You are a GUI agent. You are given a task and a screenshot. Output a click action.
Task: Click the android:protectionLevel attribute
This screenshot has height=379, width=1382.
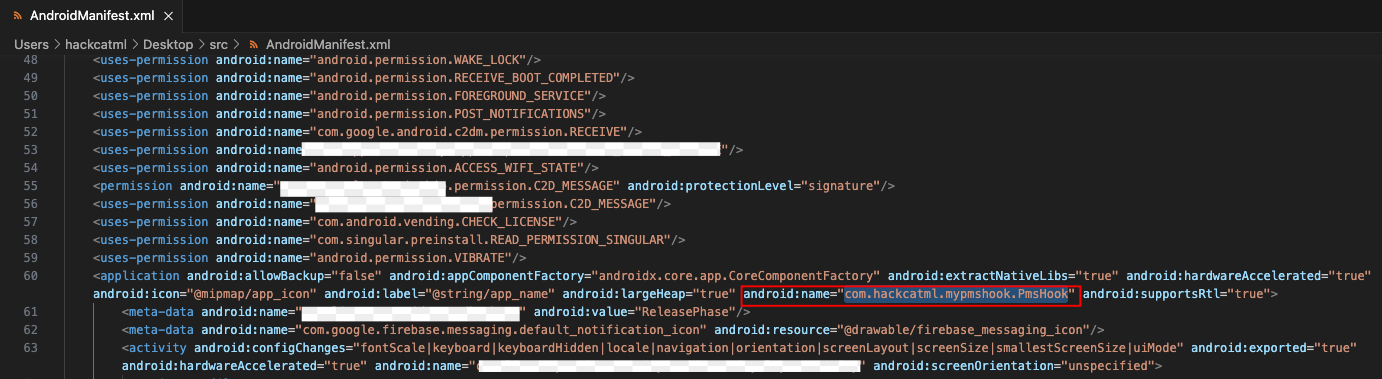click(711, 185)
